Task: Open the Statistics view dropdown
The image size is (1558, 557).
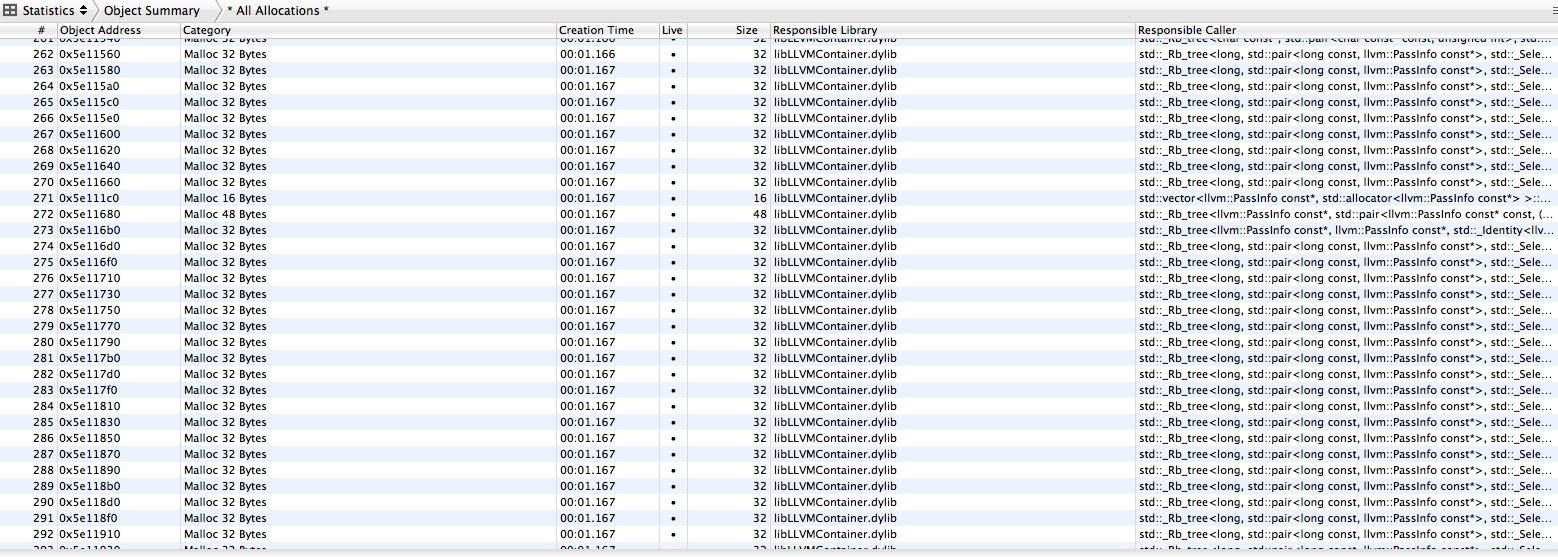Action: [55, 11]
